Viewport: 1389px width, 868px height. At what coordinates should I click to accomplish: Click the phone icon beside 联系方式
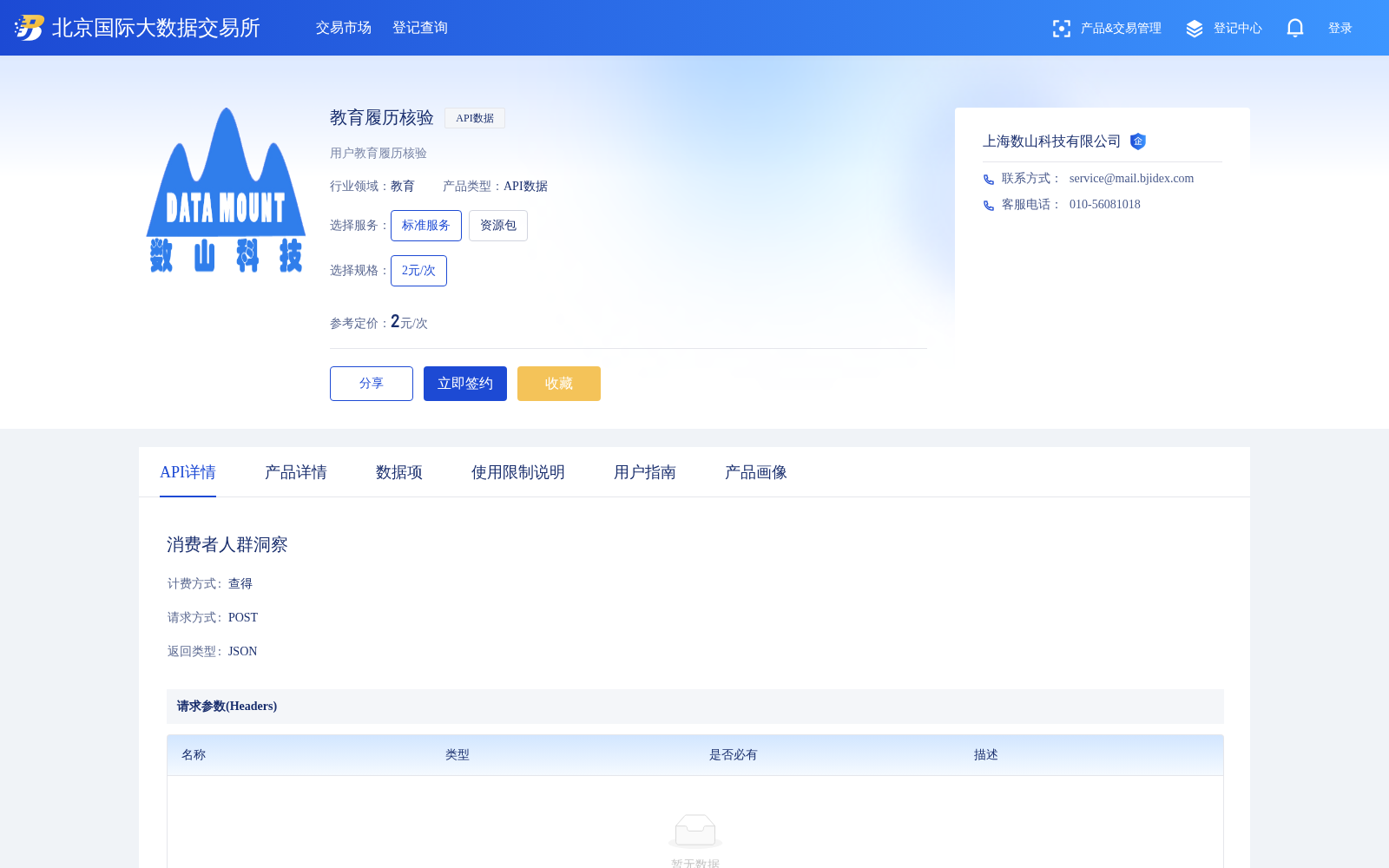(989, 180)
